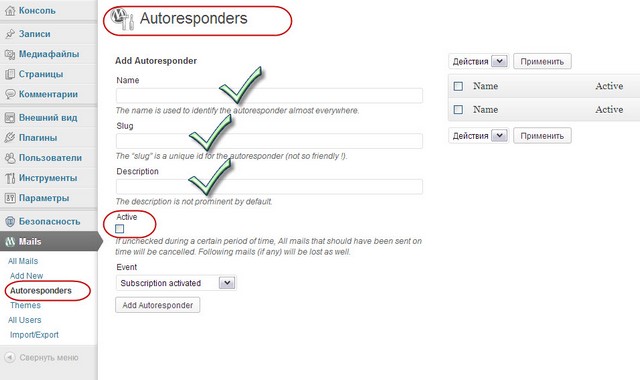The height and width of the screenshot is (380, 640).
Task: Click the Безопасность shield icon
Action: [x=10, y=222]
